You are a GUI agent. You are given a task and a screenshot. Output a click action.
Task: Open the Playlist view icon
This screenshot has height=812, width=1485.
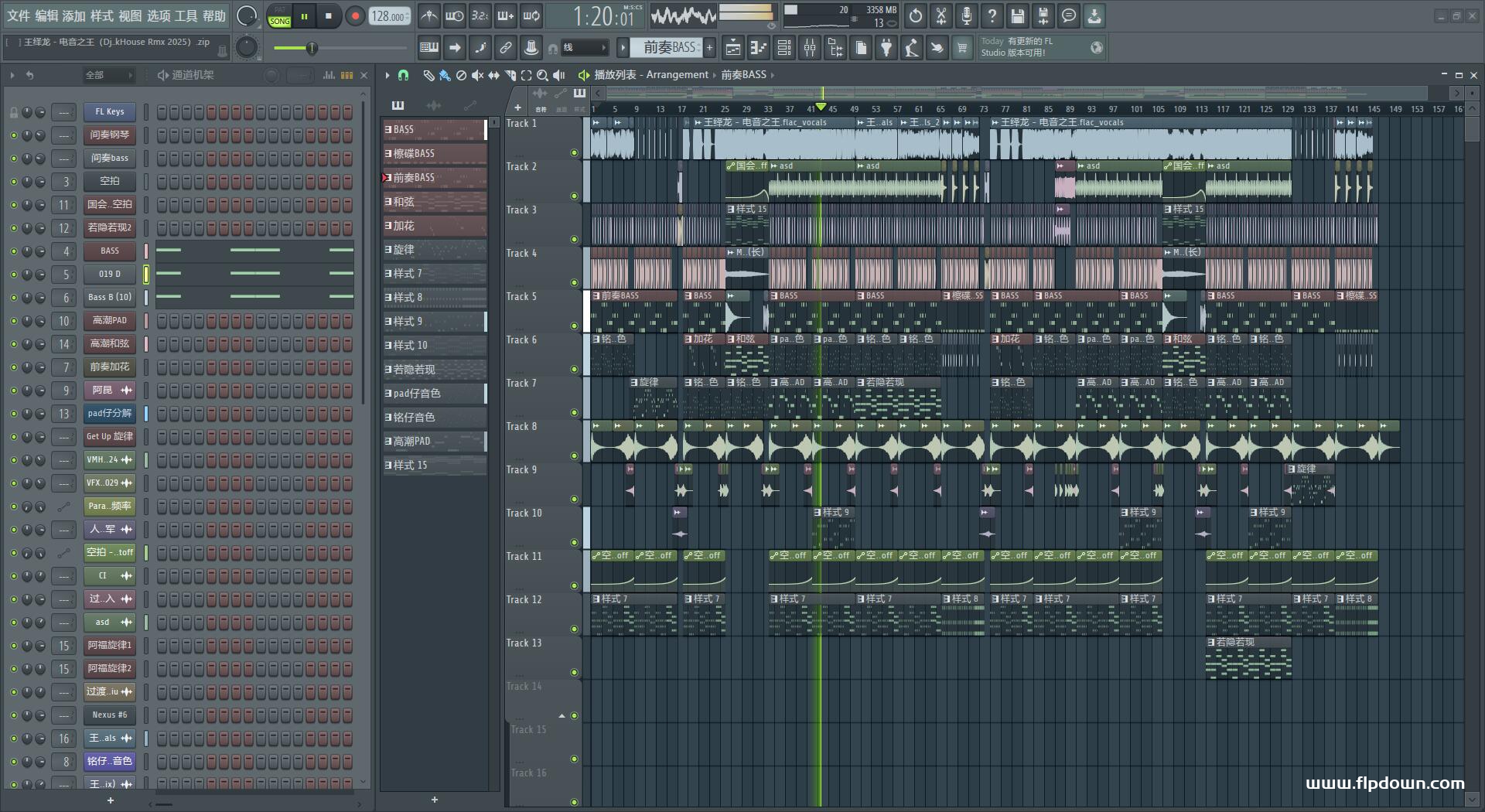tap(733, 48)
